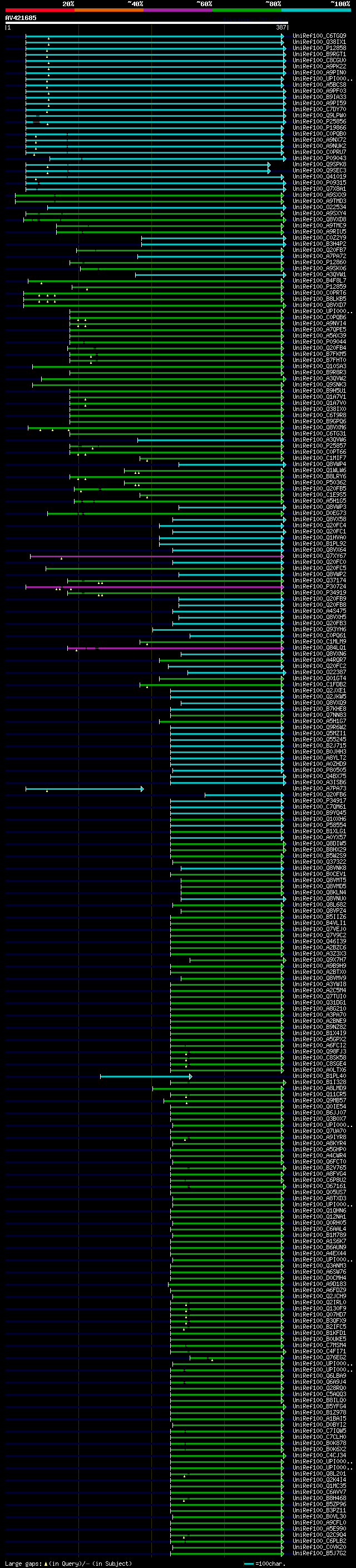356x1568 pixels.
Task: Open hit UniRef100_Q9SPK8
Action: tap(319, 164)
